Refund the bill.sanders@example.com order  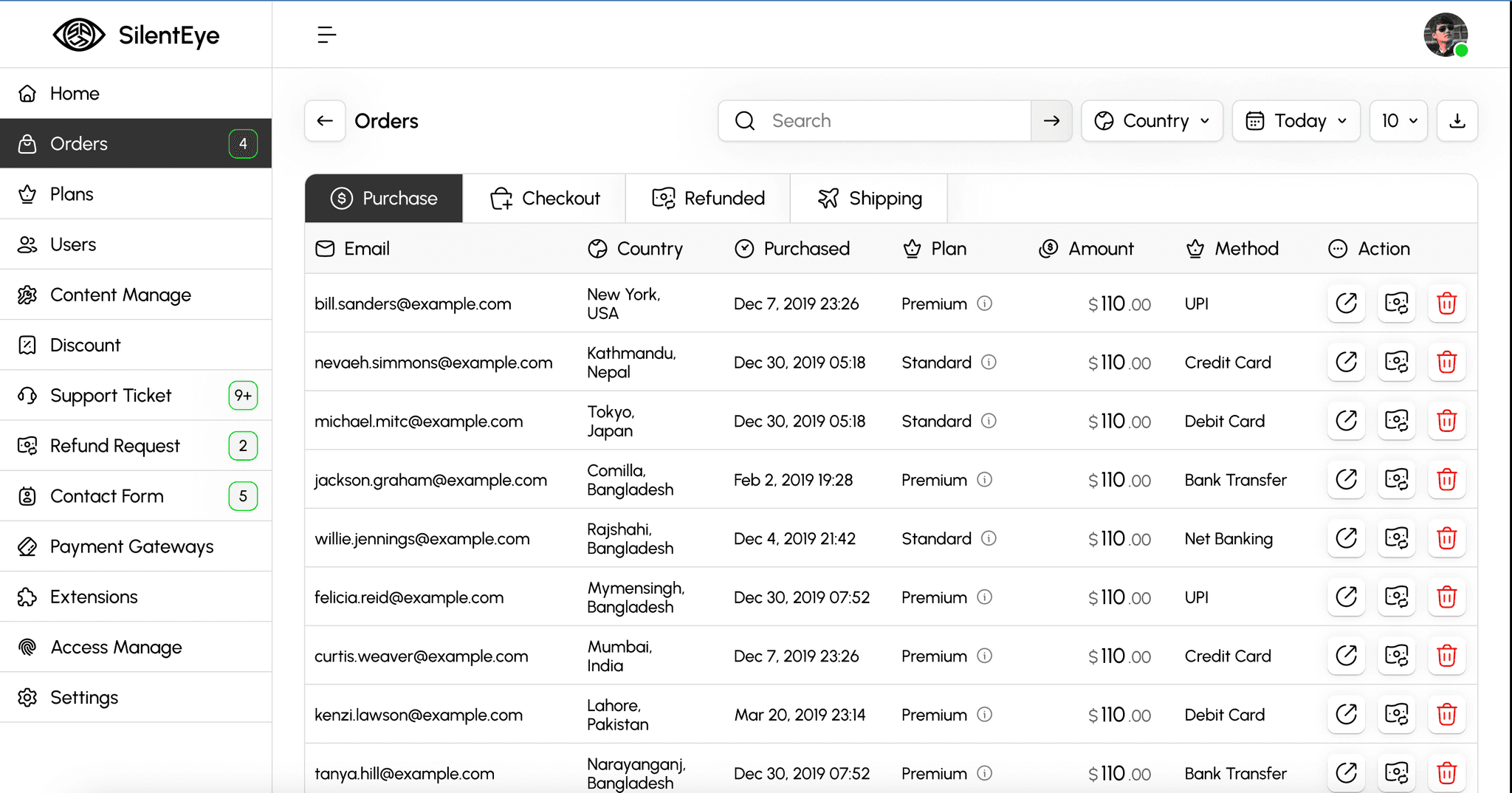click(1397, 303)
